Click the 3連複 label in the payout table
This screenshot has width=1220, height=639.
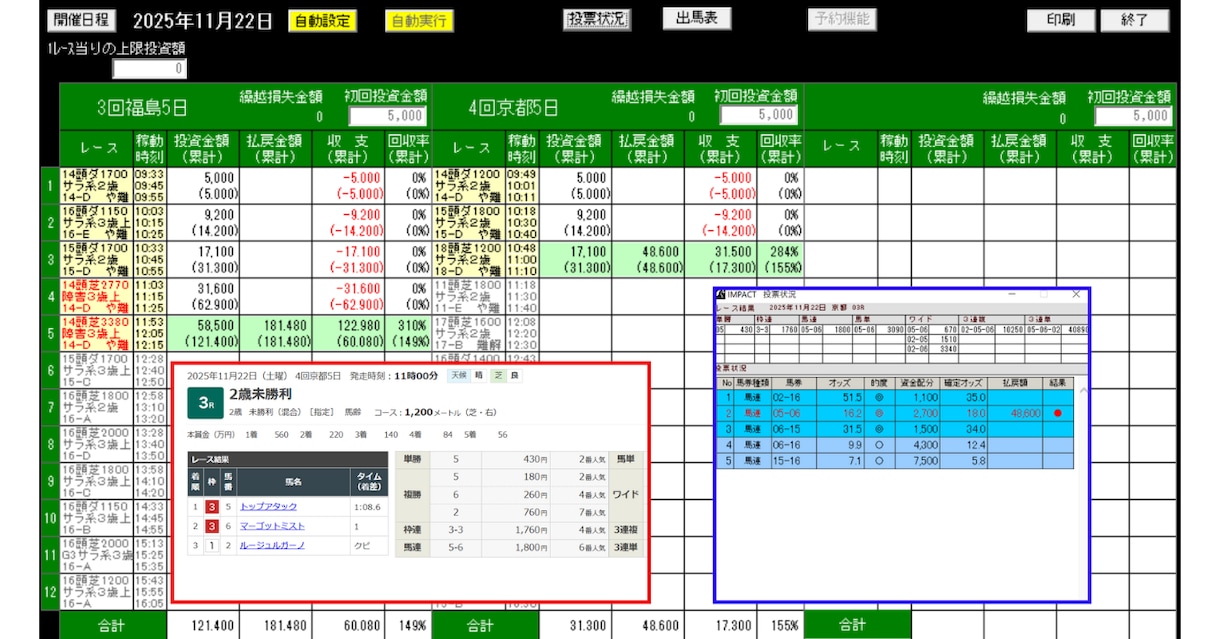(626, 529)
